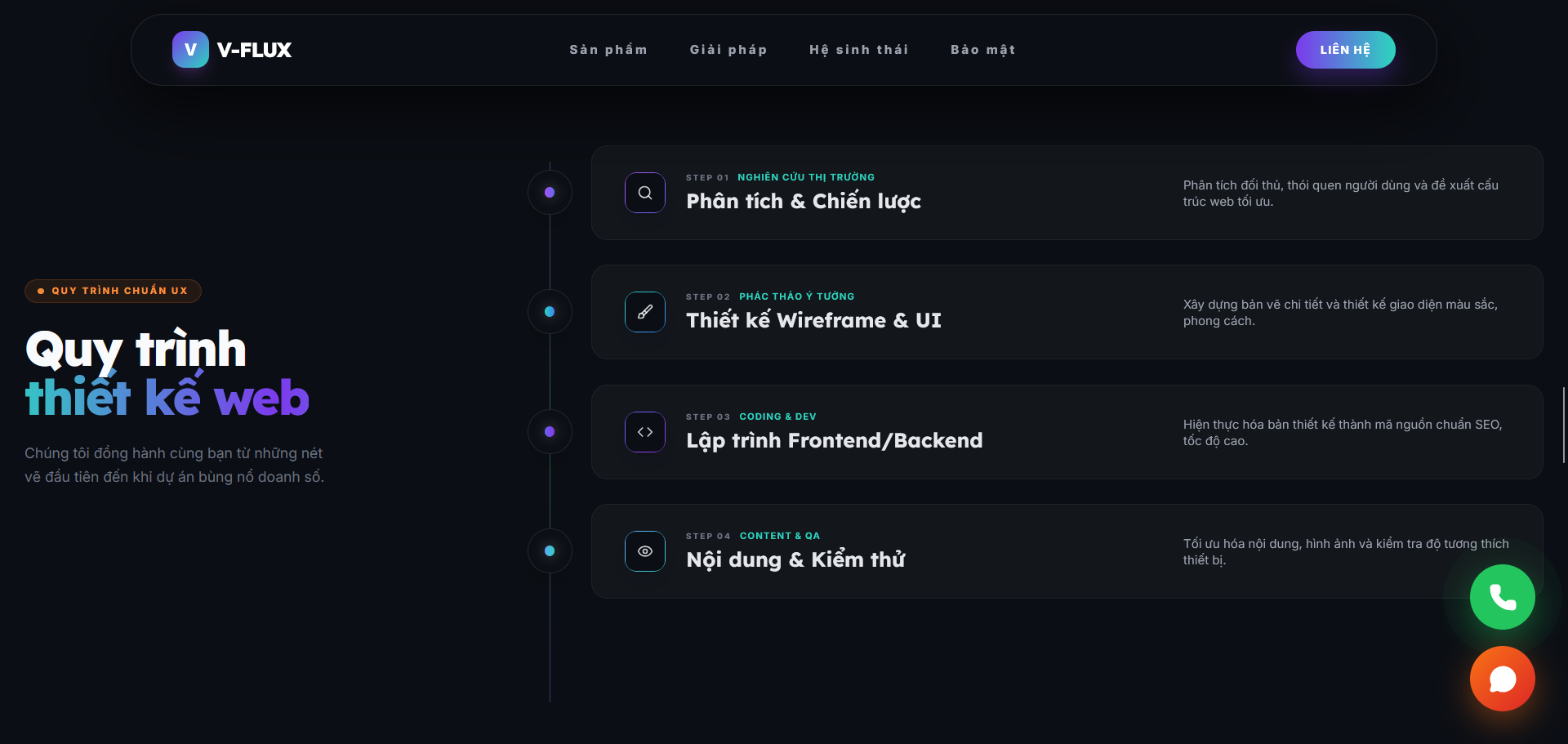Select Bảo mật in the navbar
The image size is (1568, 744).
[x=983, y=50]
